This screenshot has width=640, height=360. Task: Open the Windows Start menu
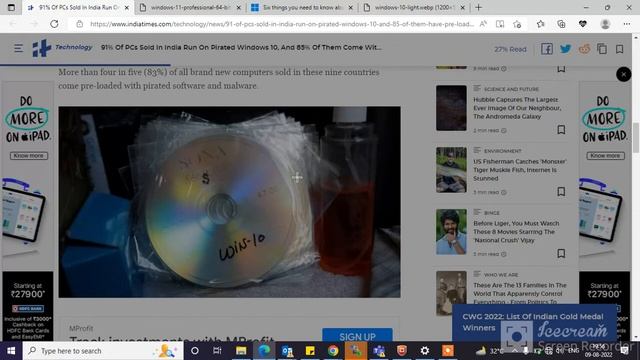[11, 351]
